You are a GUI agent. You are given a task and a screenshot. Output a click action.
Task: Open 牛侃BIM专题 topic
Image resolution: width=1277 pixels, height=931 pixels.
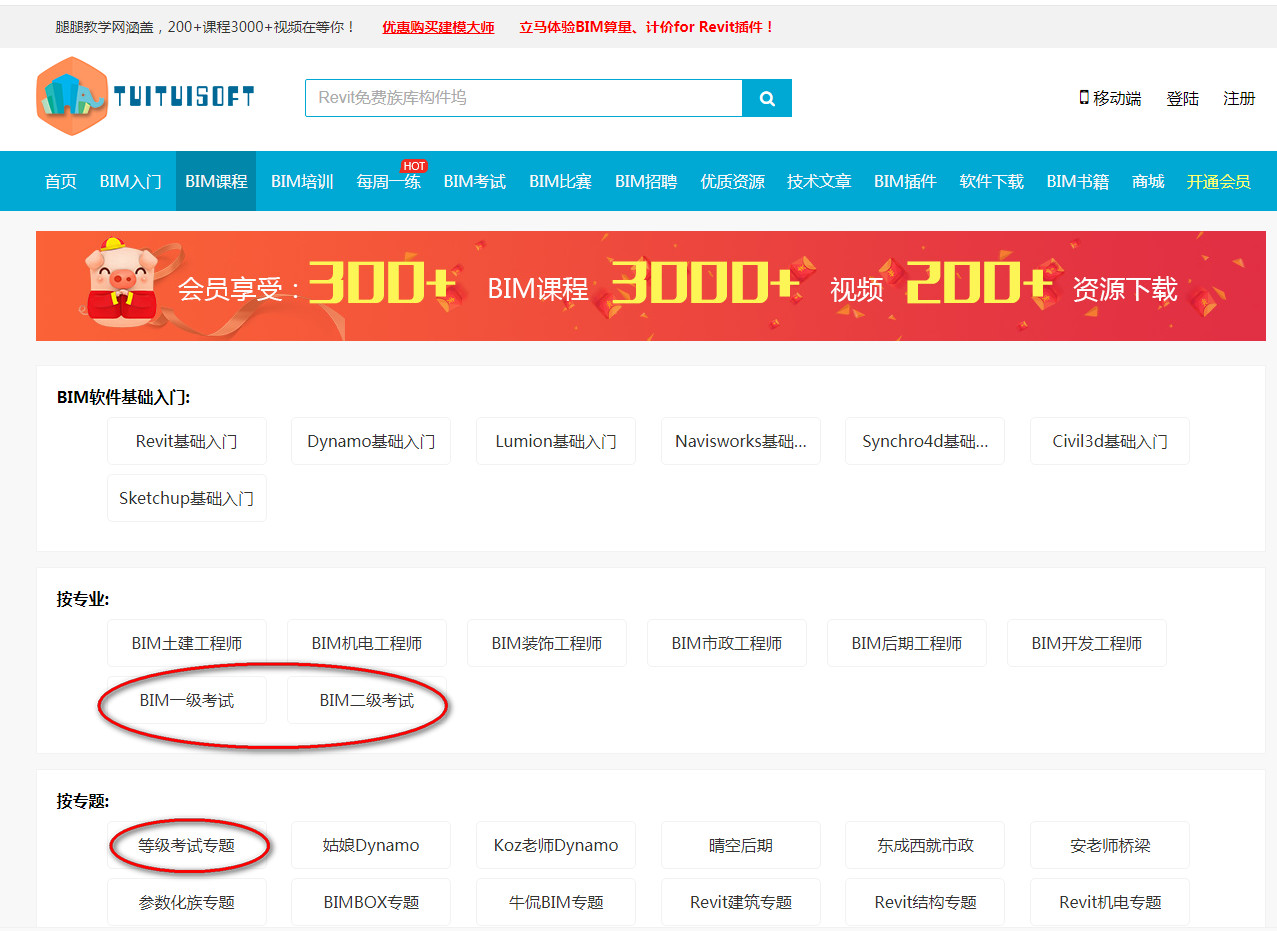click(556, 902)
